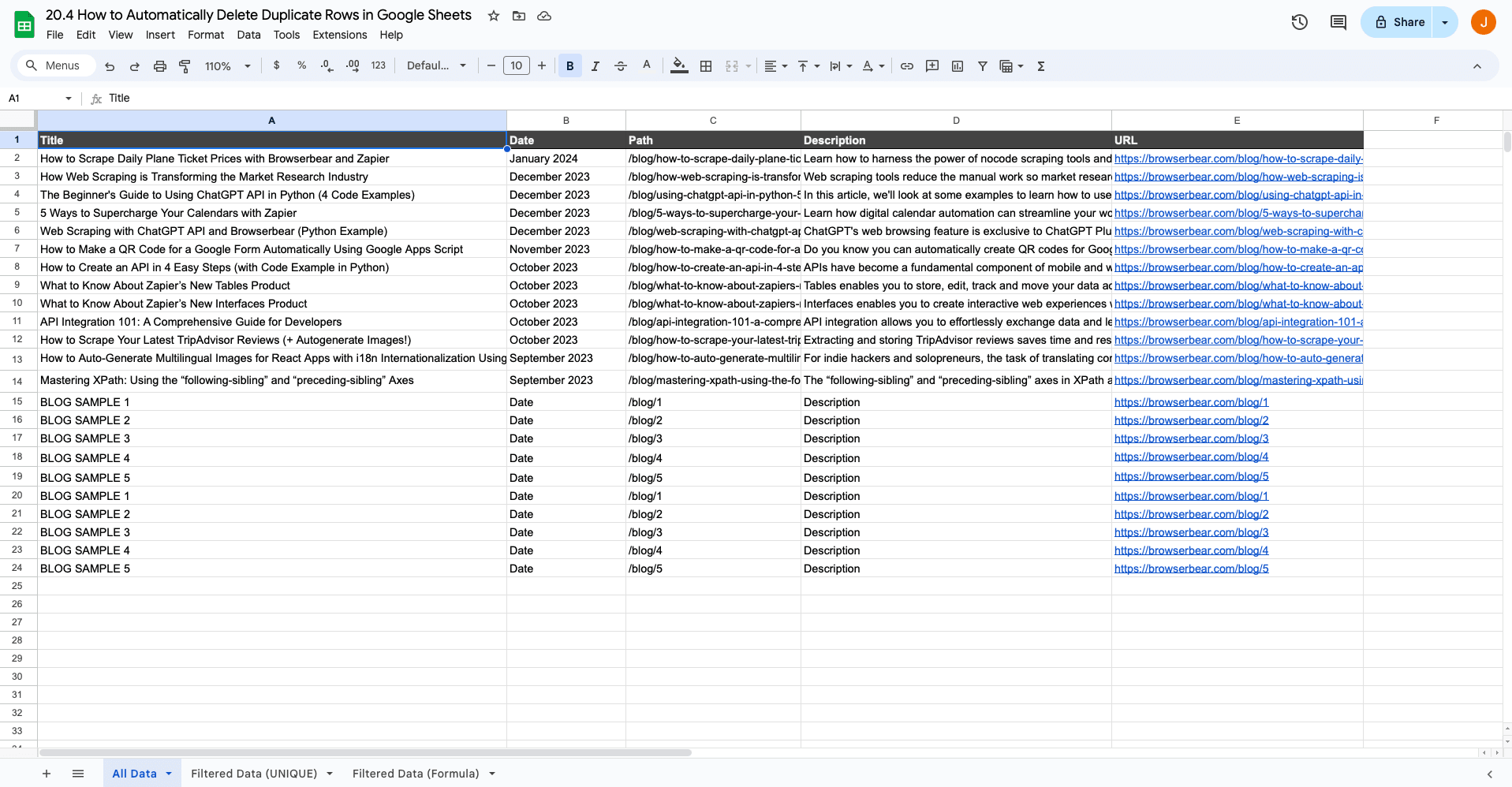Toggle italic formatting
Viewport: 1512px width, 787px height.
pos(595,66)
